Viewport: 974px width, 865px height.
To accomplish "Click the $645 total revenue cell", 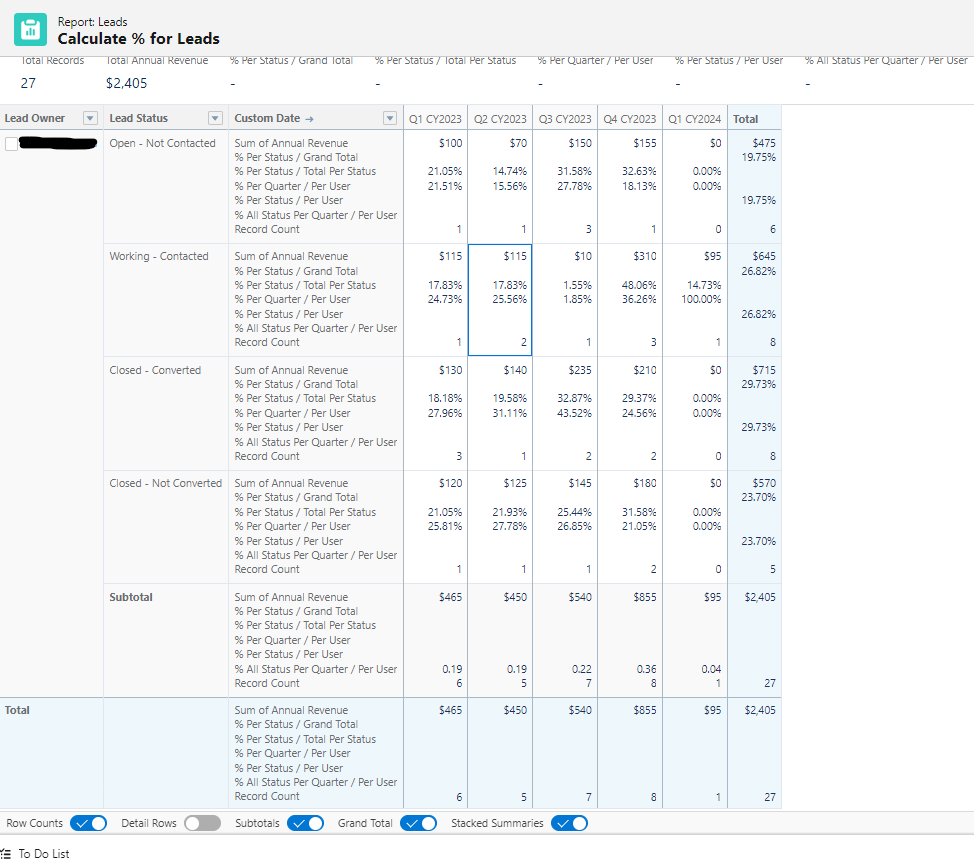I will pos(764,256).
